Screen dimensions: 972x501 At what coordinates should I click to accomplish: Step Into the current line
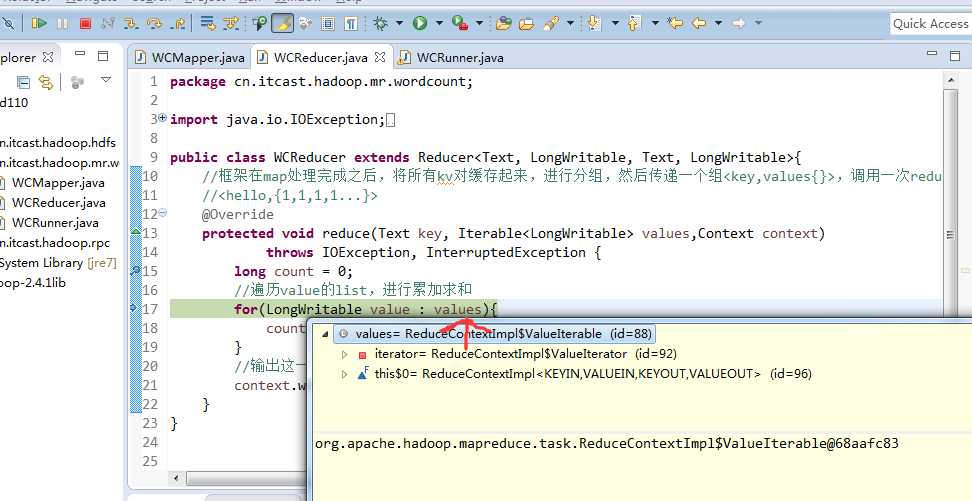[131, 24]
